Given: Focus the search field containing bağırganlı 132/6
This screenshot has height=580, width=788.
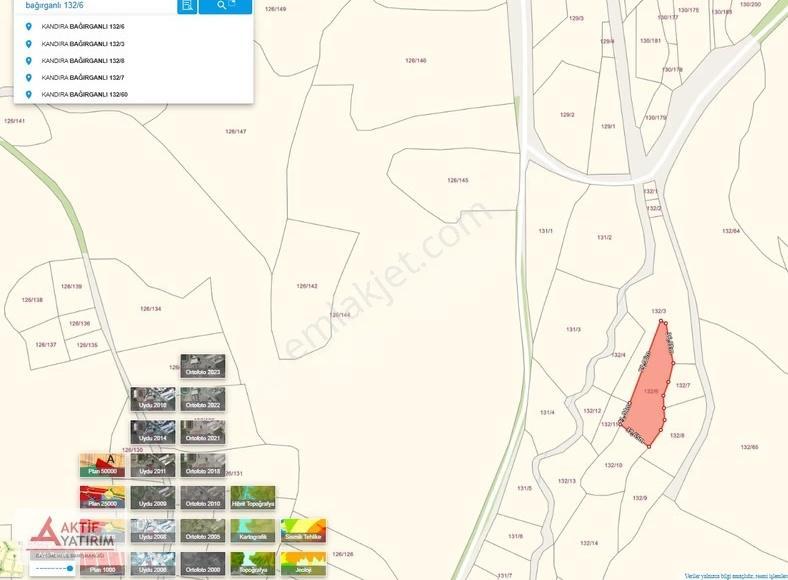Looking at the screenshot, I should pyautogui.click(x=95, y=6).
